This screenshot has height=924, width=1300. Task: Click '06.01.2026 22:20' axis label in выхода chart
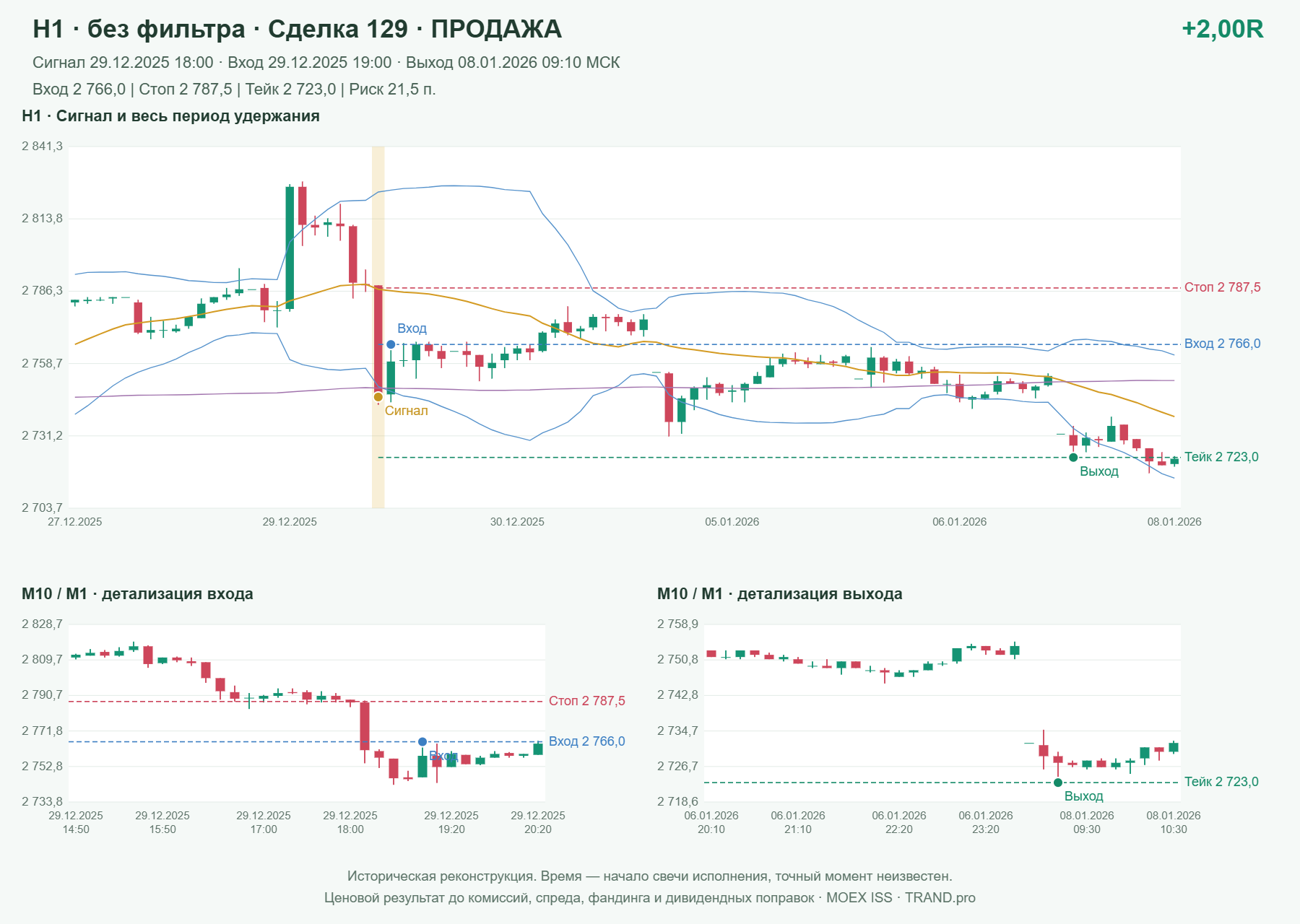coord(899,822)
